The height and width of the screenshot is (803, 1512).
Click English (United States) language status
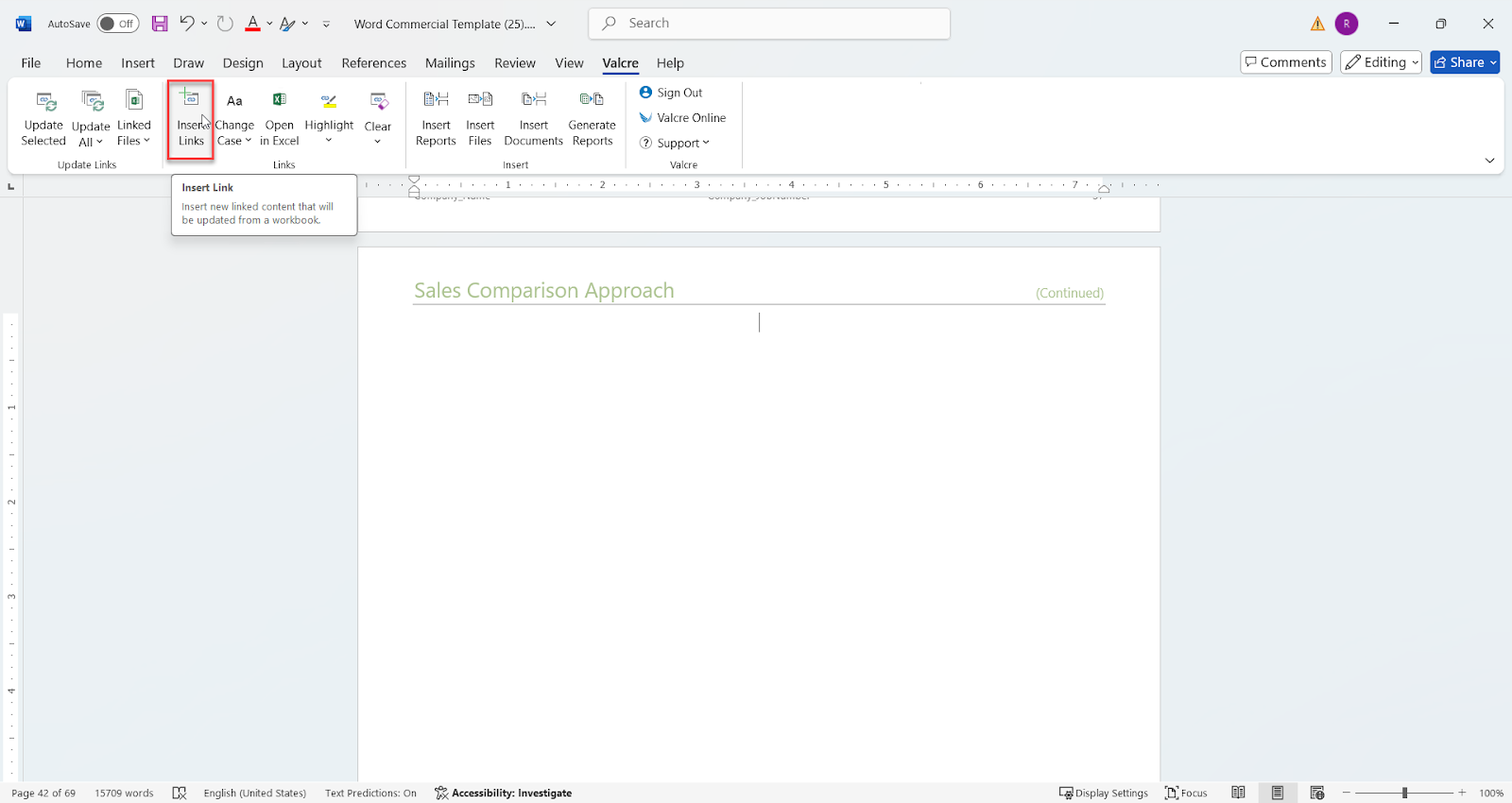(255, 793)
